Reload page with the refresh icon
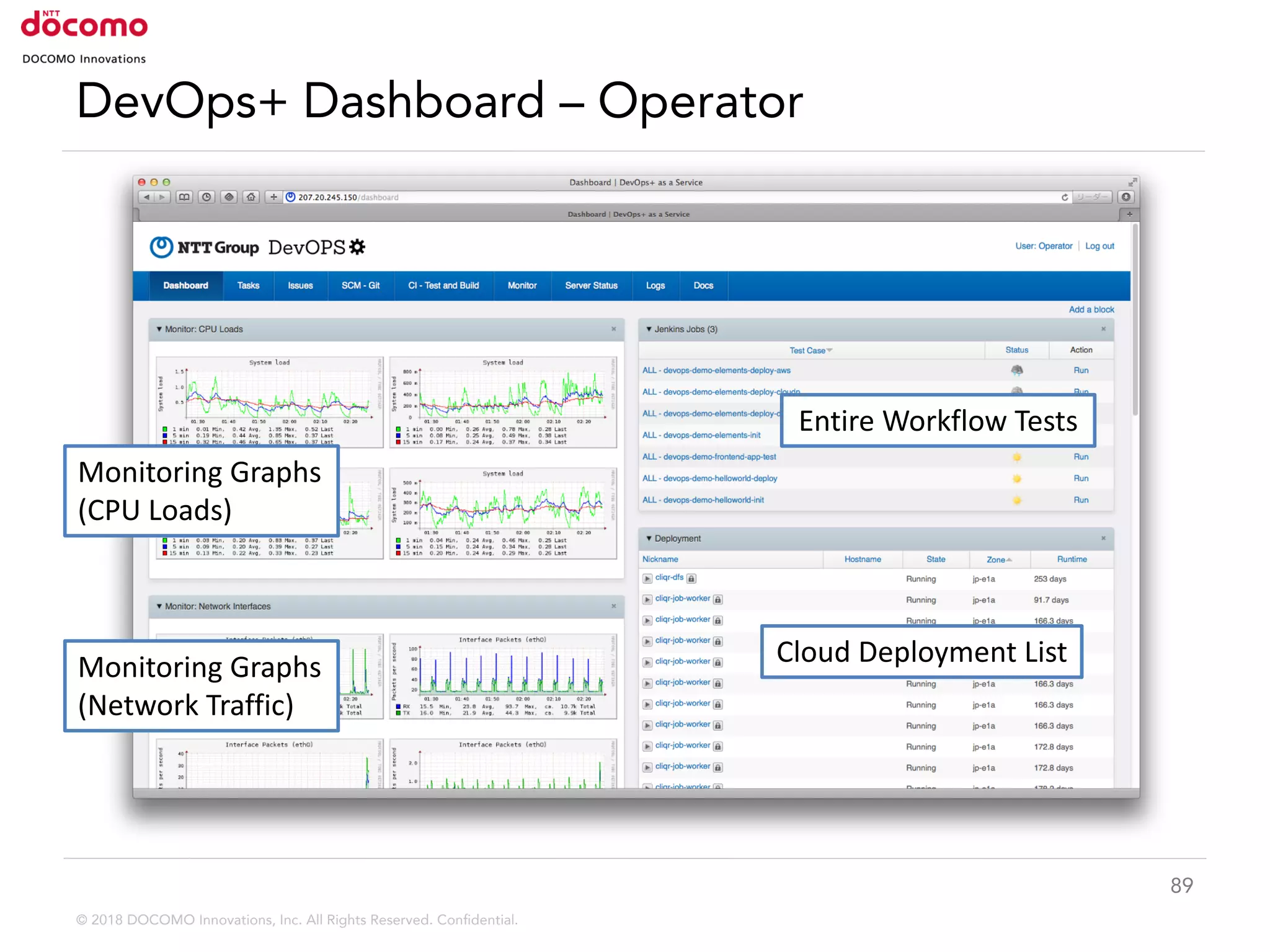The image size is (1270, 952). point(1065,197)
